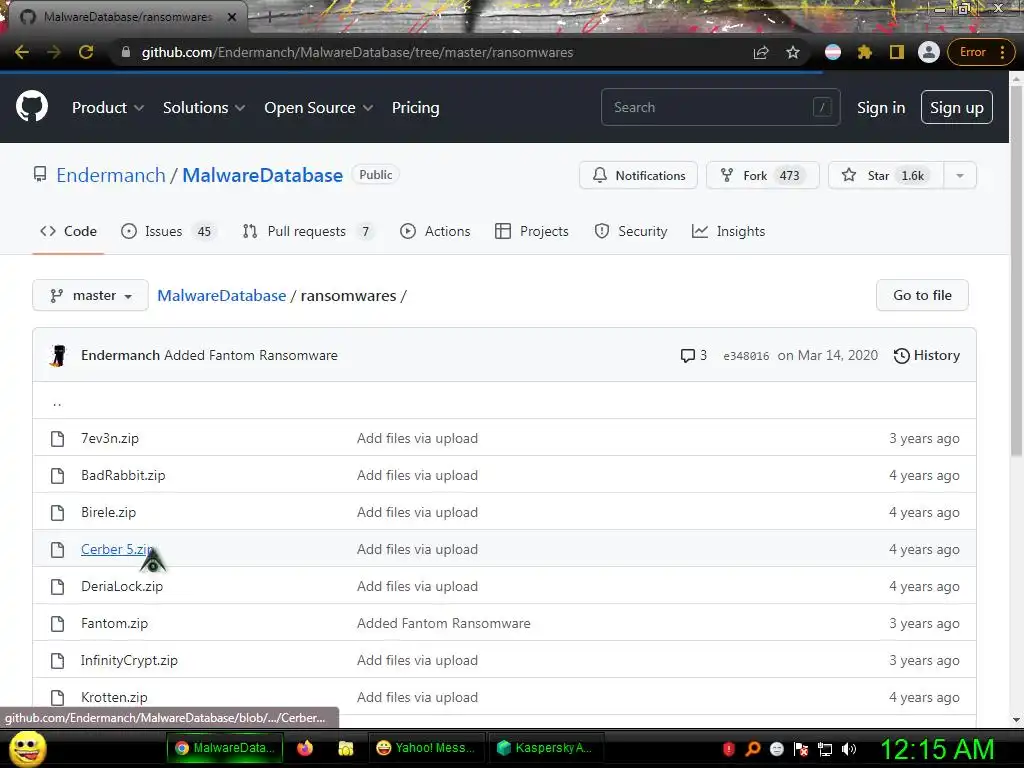Screen dimensions: 1024x768
Task: Click the striped flag extension icon
Action: 833,52
